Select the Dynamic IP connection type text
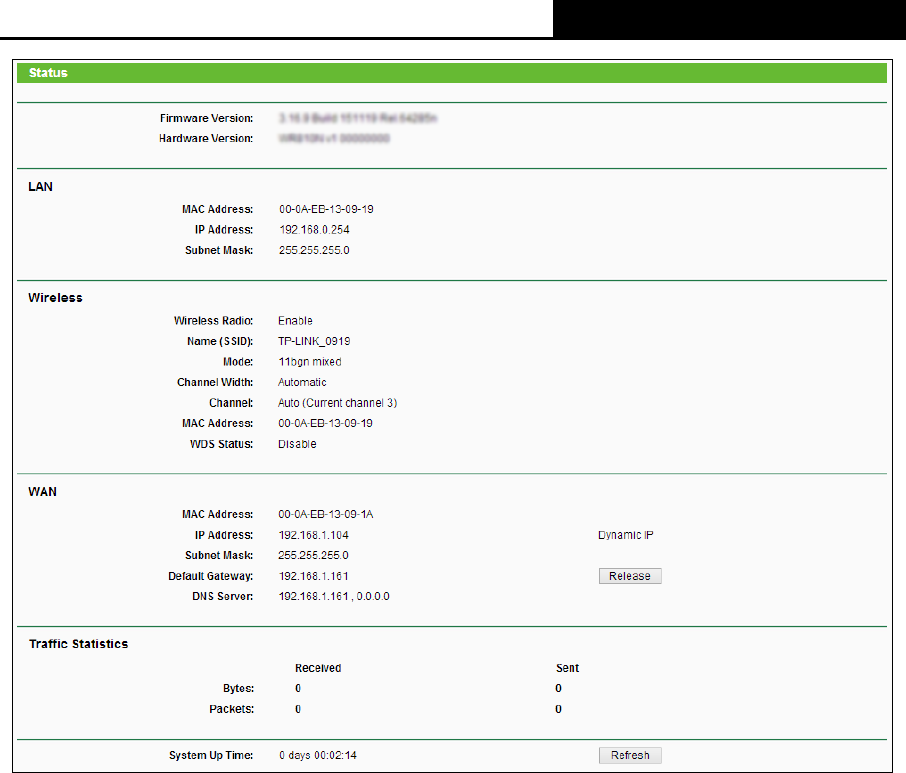The height and width of the screenshot is (773, 906). [x=626, y=535]
